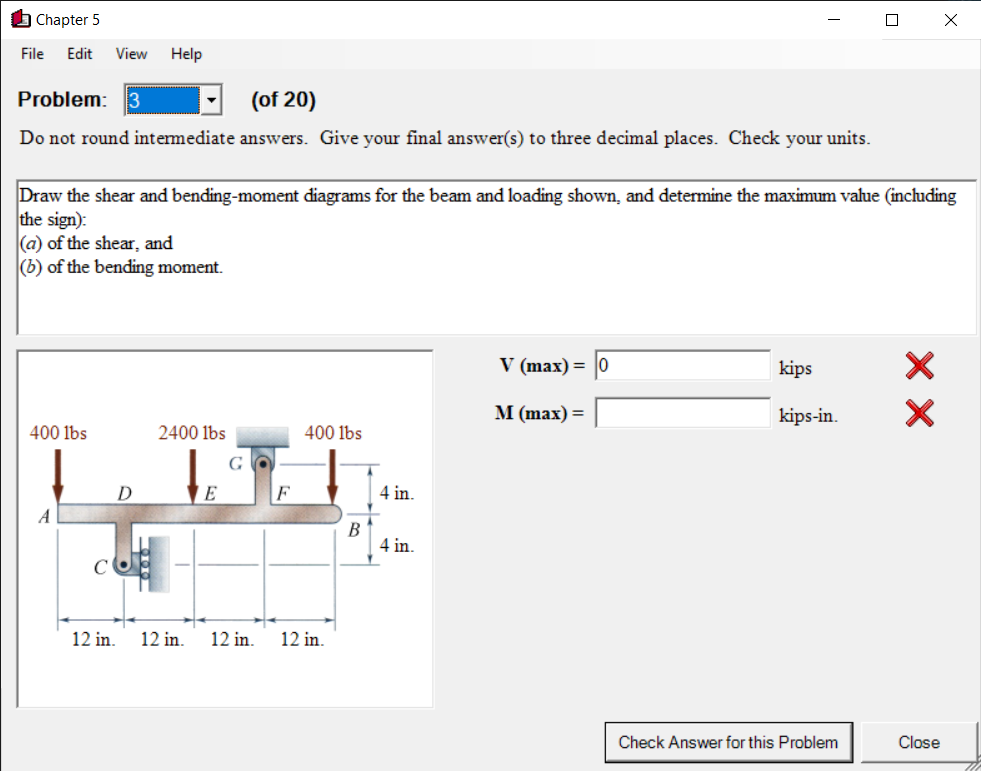Click the V (max) answer field
The width and height of the screenshot is (981, 771).
coord(682,365)
